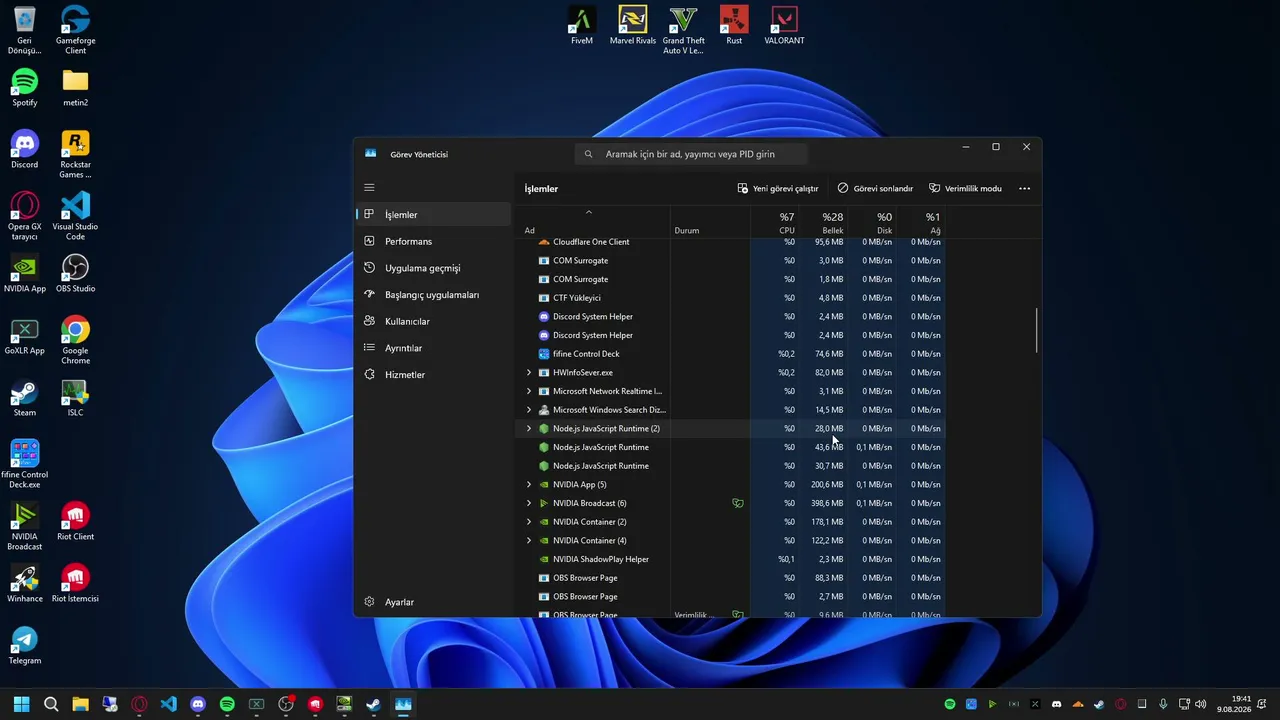This screenshot has height=720, width=1280.
Task: Open the three-dots more options menu
Action: [x=1024, y=188]
